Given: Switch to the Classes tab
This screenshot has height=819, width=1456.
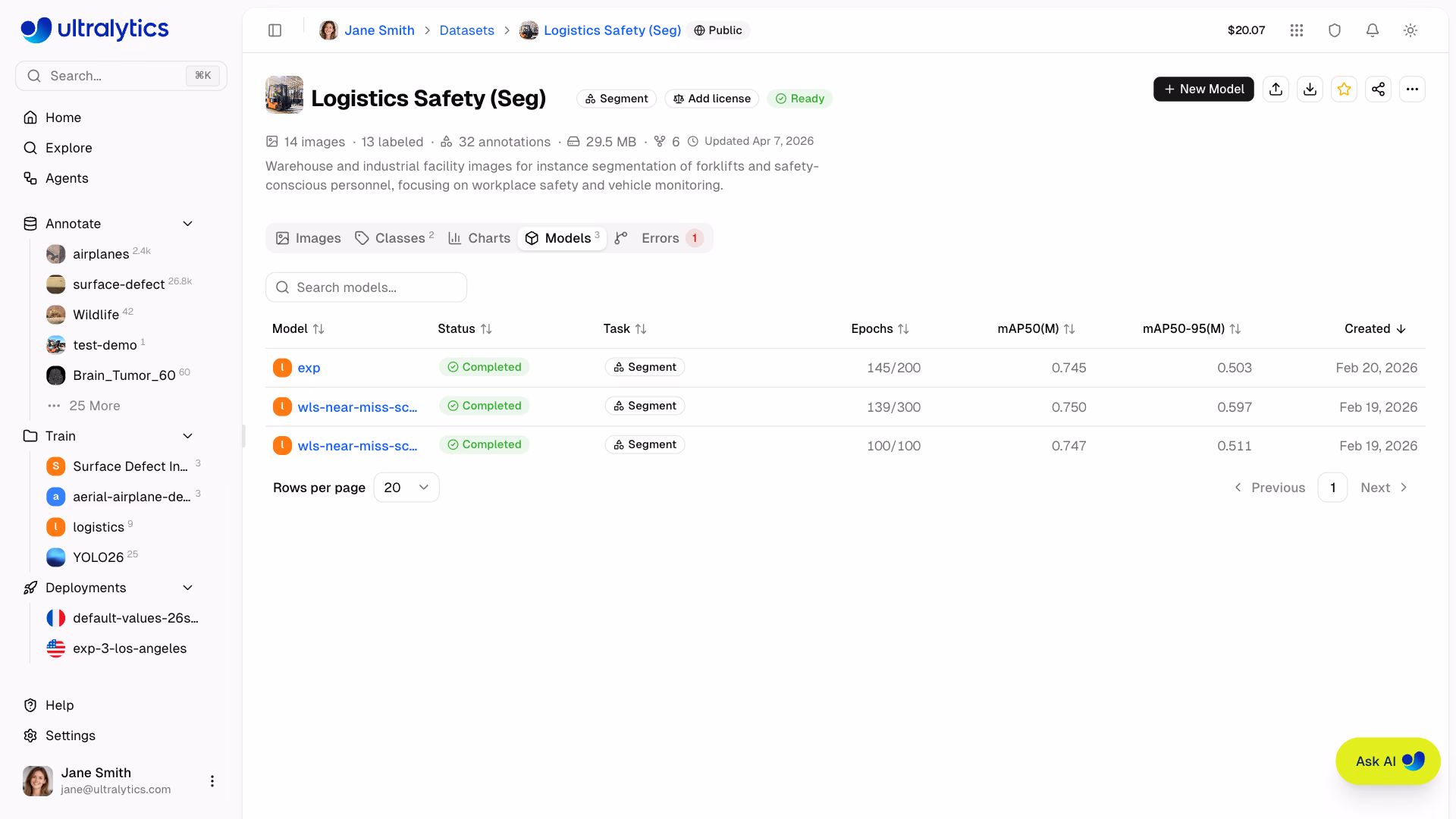Looking at the screenshot, I should coord(394,238).
